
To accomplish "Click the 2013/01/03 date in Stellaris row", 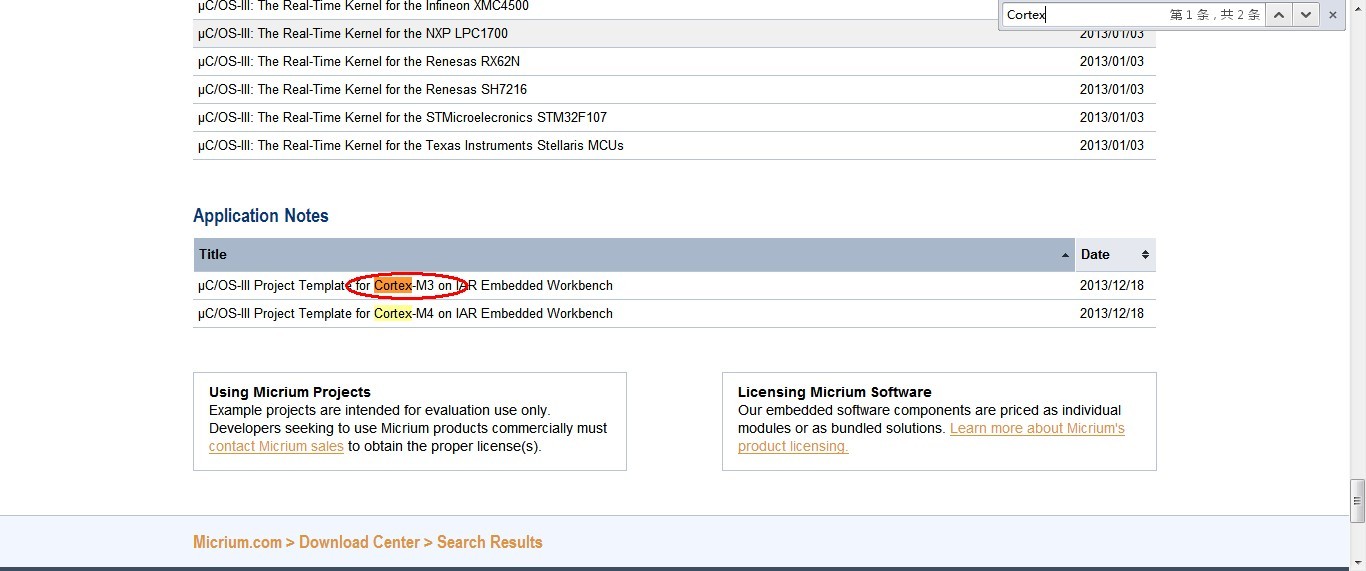I will tap(1111, 145).
